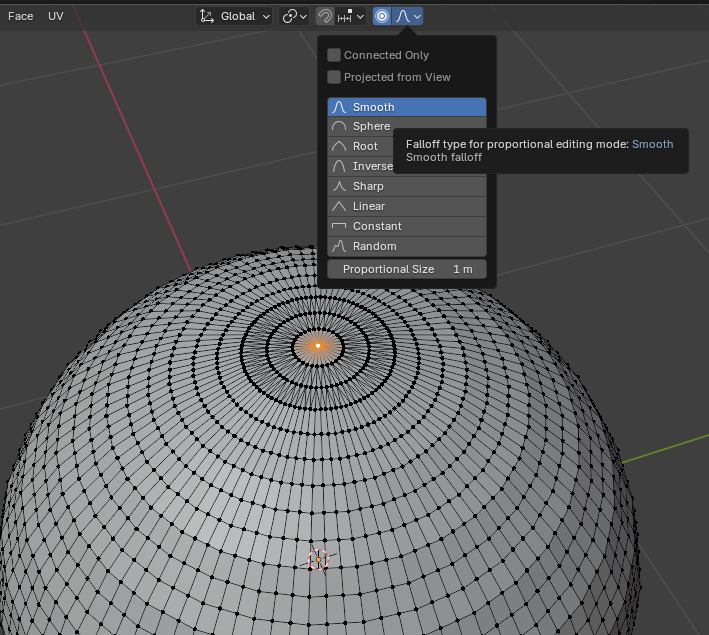Enable the Projected from View checkbox
The height and width of the screenshot is (635, 709).
334,77
